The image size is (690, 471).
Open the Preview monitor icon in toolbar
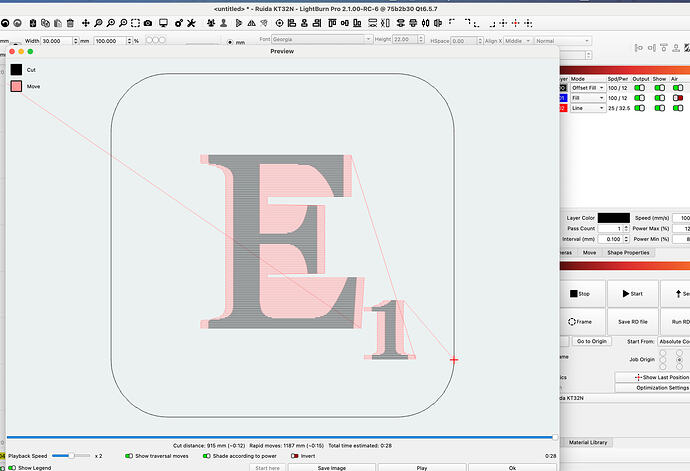[x=166, y=22]
